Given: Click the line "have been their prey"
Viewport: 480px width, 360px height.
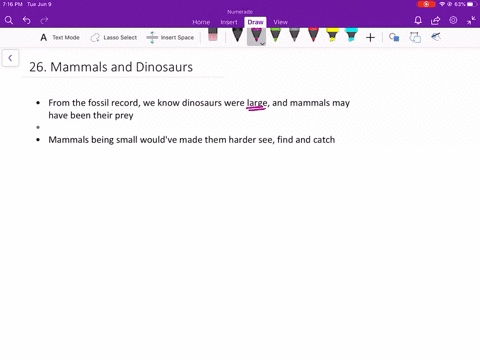Looking at the screenshot, I should click(x=91, y=115).
